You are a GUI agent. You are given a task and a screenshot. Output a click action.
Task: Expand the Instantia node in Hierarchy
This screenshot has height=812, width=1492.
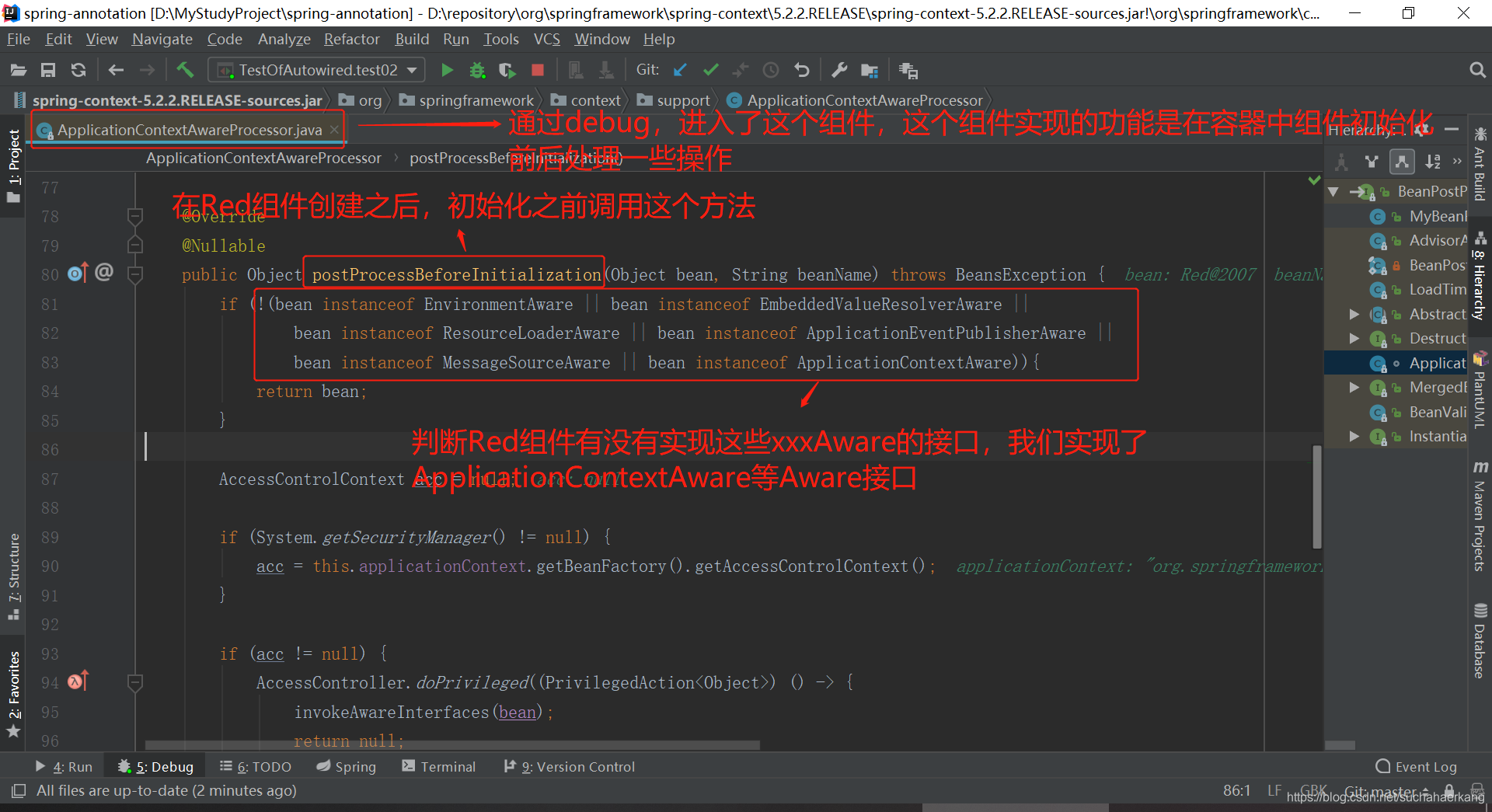click(x=1354, y=437)
